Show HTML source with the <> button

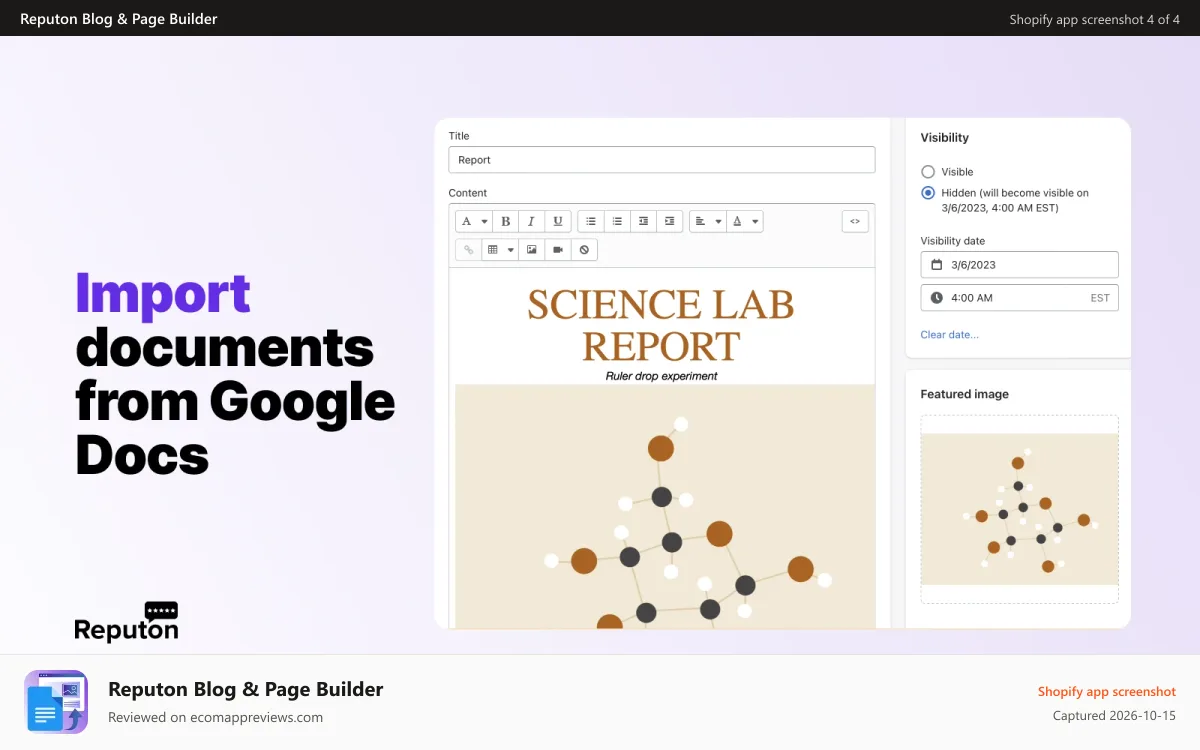click(x=855, y=221)
